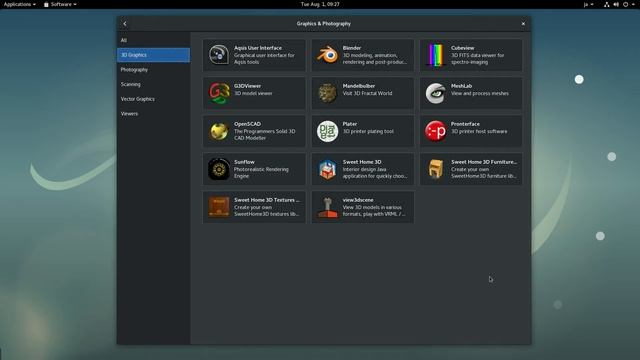640x360 pixels.
Task: Select the Cubeview rainbow icon
Action: click(436, 55)
